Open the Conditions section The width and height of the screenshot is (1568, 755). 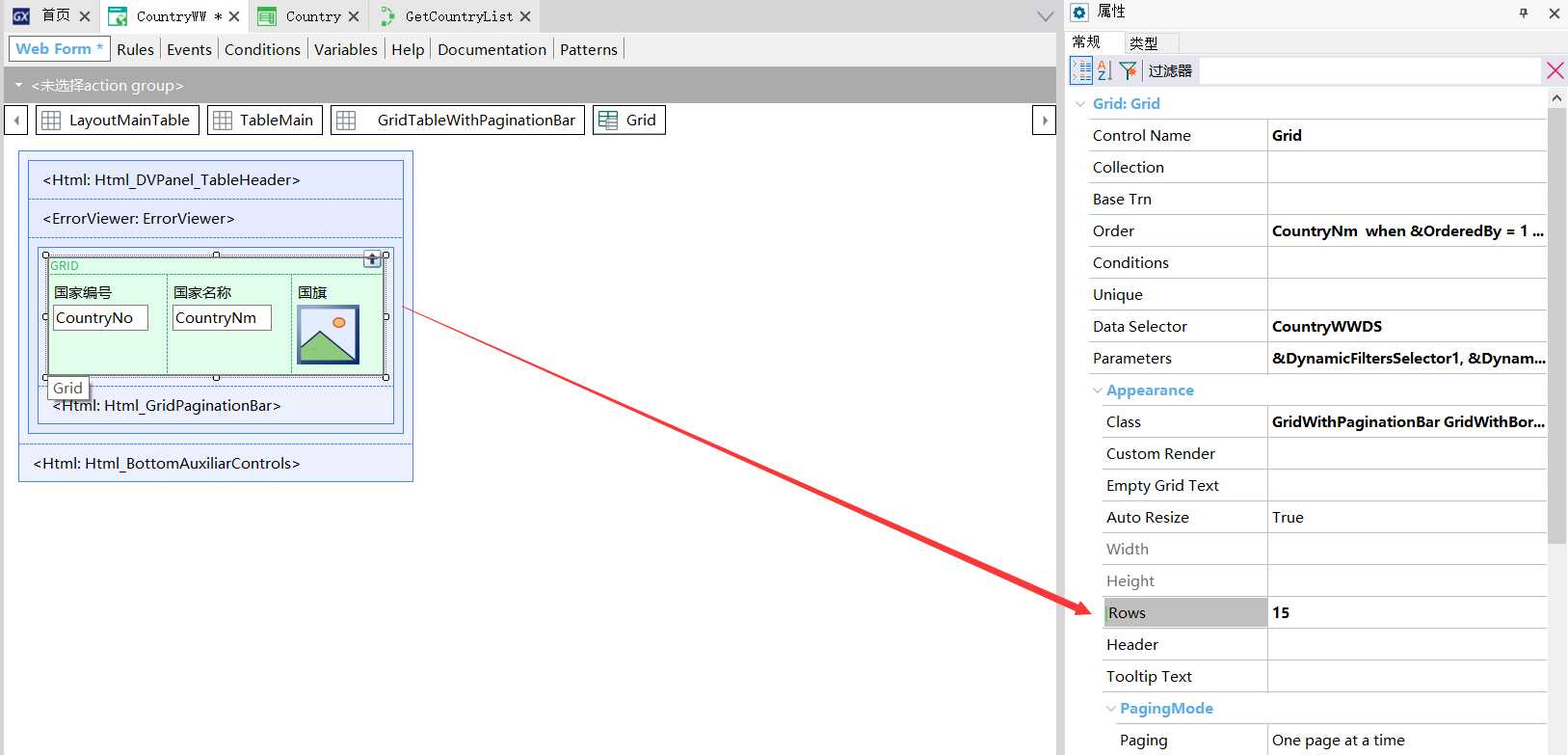[x=262, y=49]
